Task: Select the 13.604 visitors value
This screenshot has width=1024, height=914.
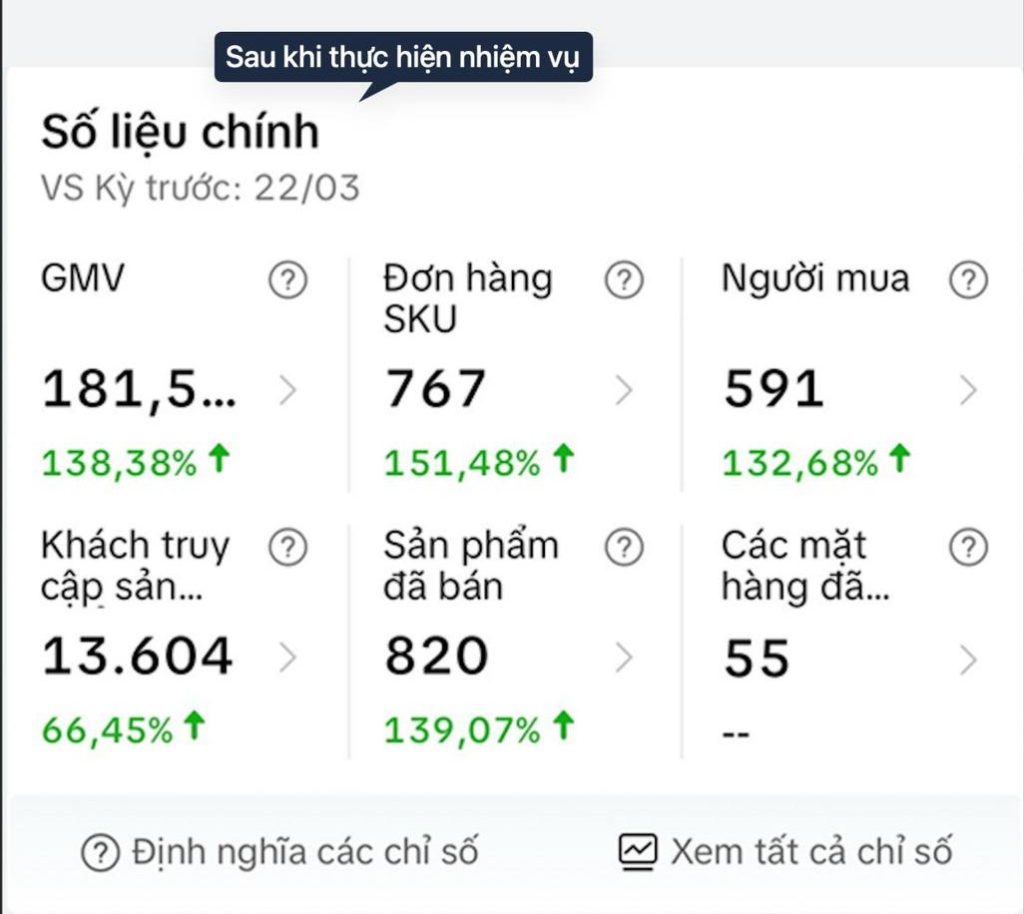Action: coord(137,656)
